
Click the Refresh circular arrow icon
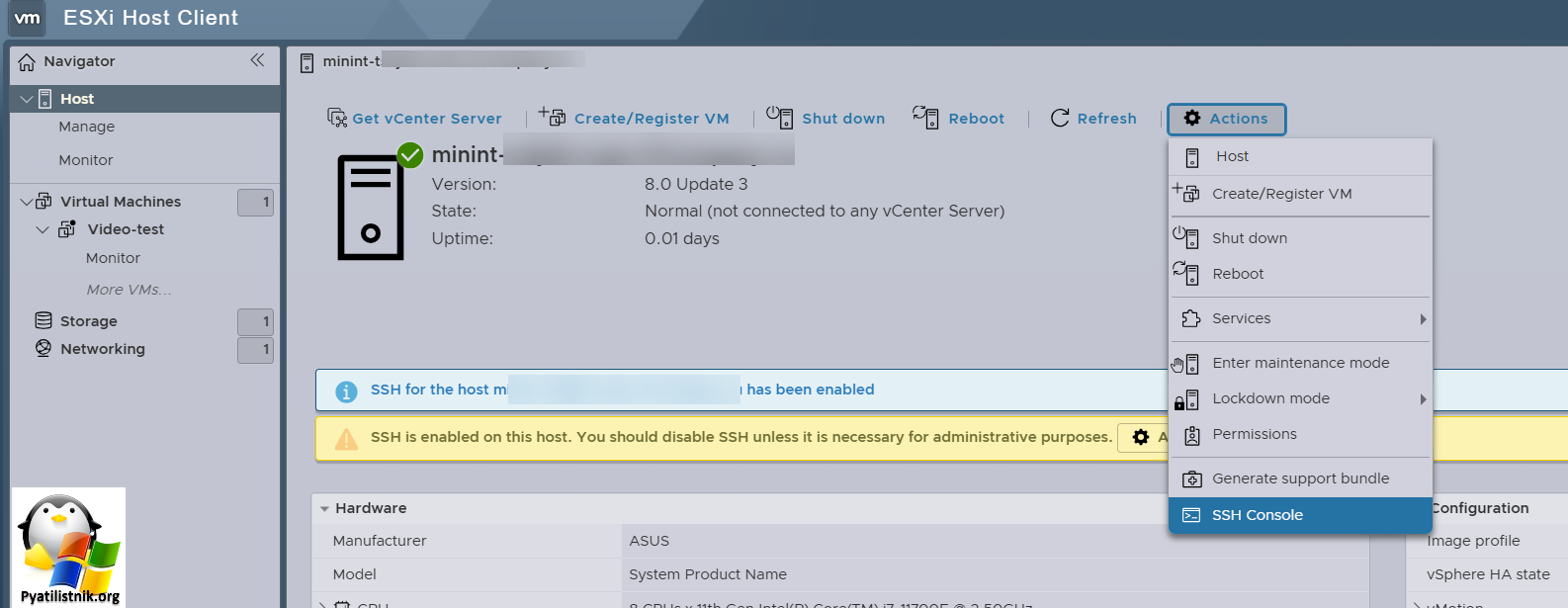pos(1060,119)
